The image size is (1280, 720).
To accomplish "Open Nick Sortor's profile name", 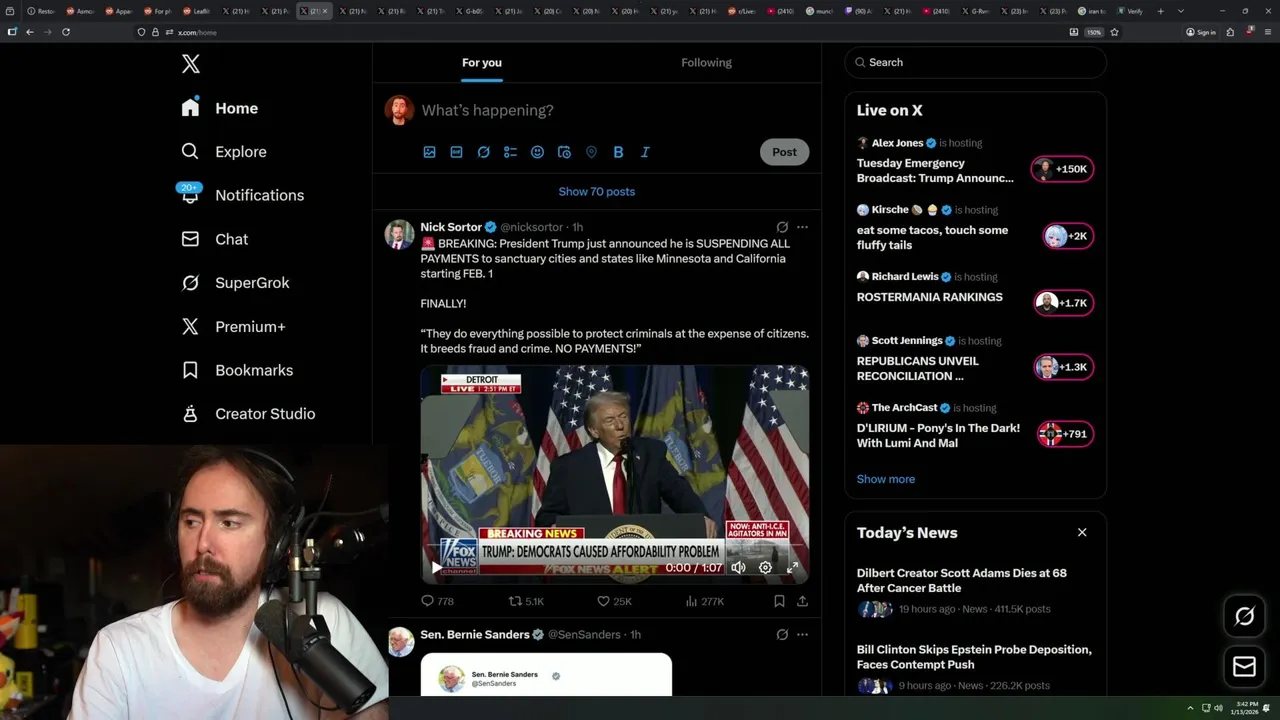I will click(451, 227).
